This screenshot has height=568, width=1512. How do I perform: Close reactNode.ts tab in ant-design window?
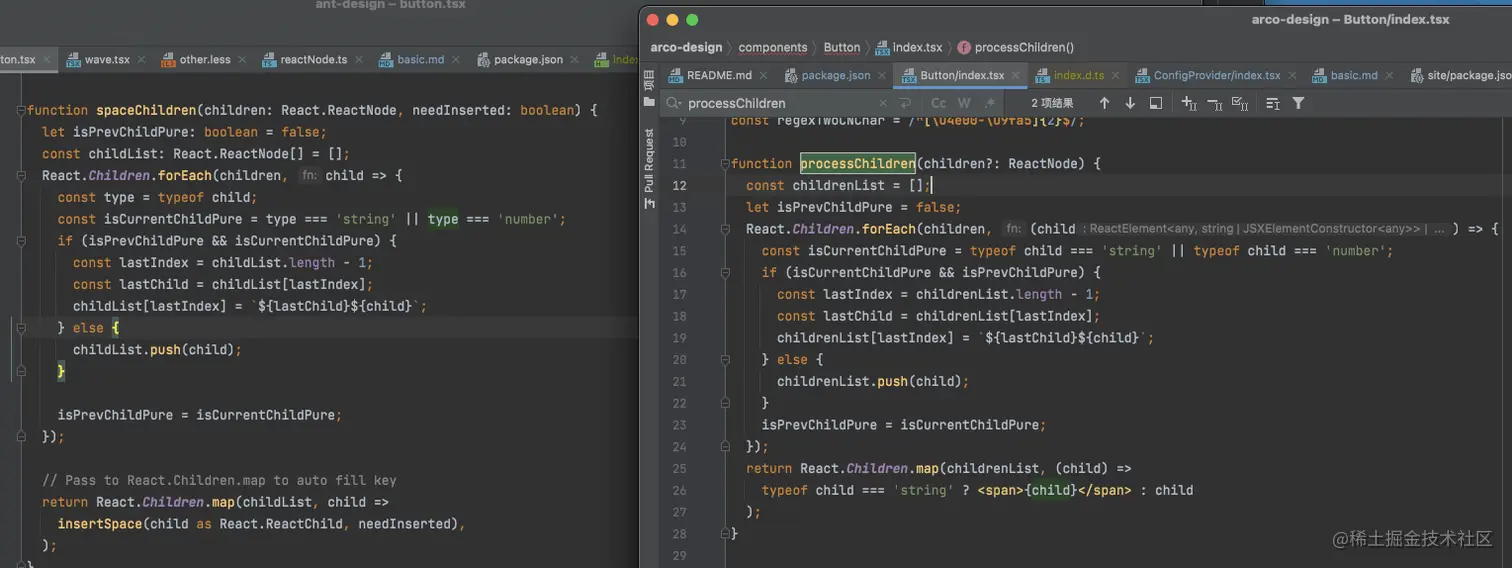(x=358, y=60)
